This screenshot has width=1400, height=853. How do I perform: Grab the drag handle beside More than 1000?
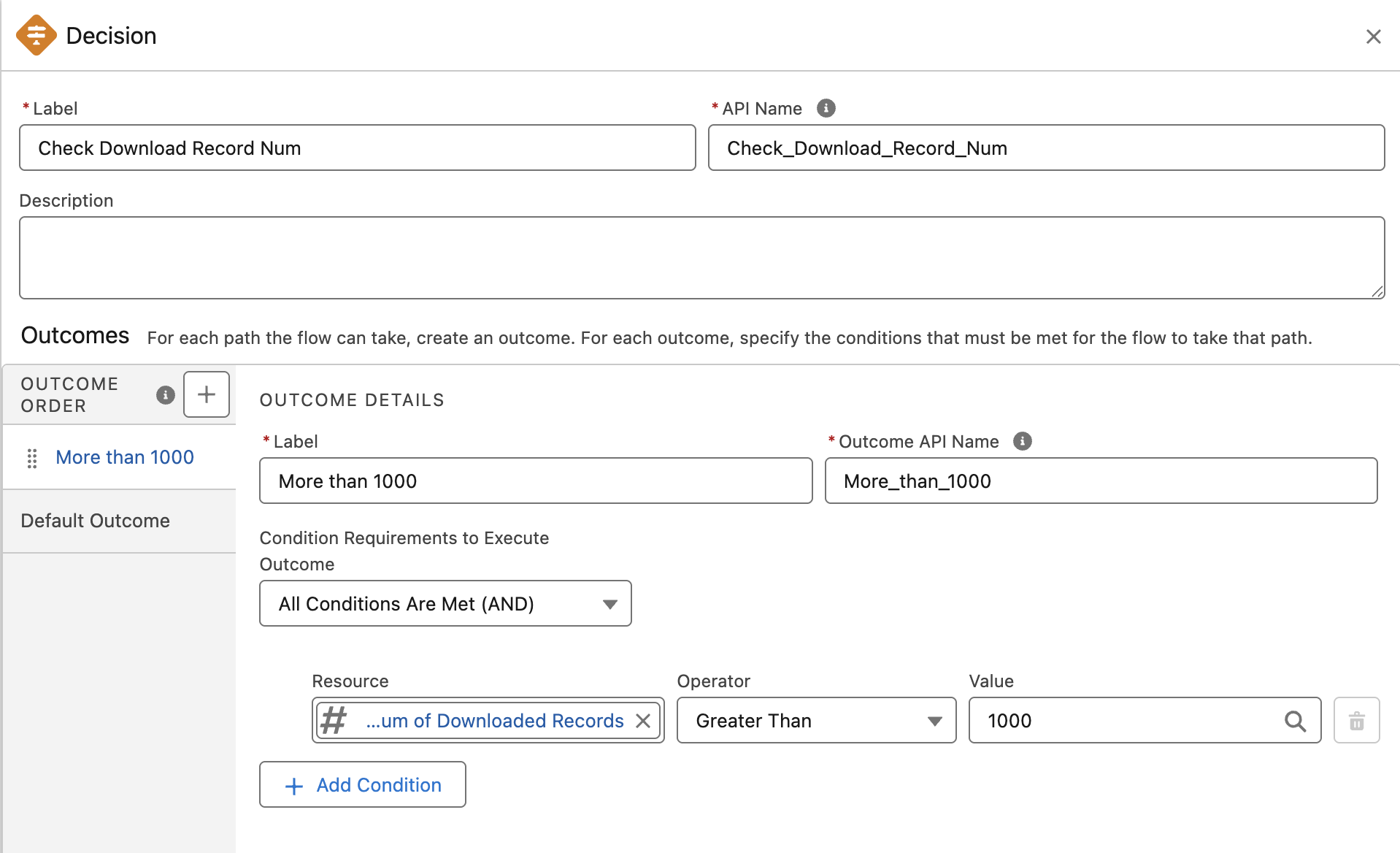pos(32,458)
